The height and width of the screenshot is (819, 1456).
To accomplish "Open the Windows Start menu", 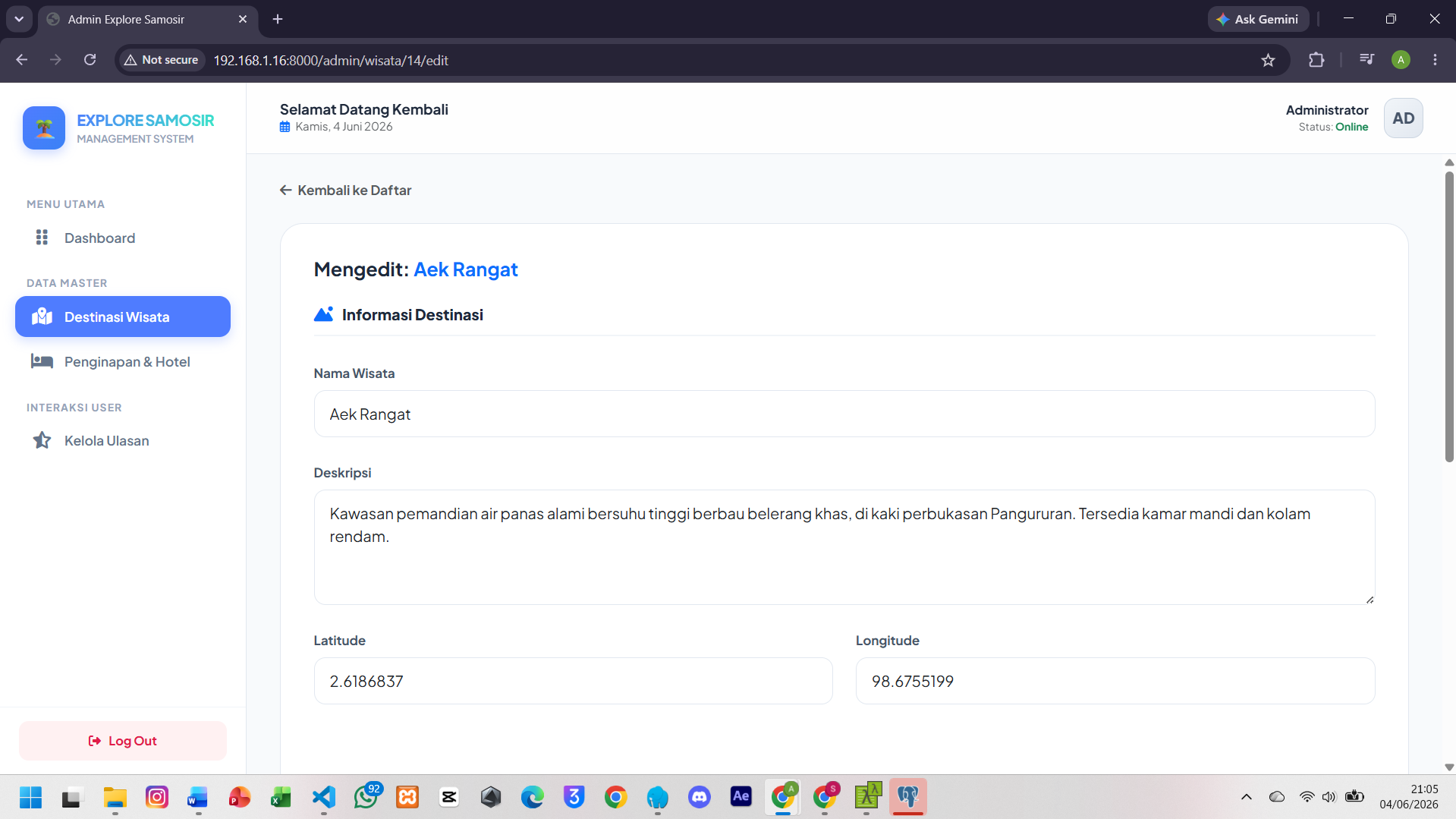I will pyautogui.click(x=30, y=797).
